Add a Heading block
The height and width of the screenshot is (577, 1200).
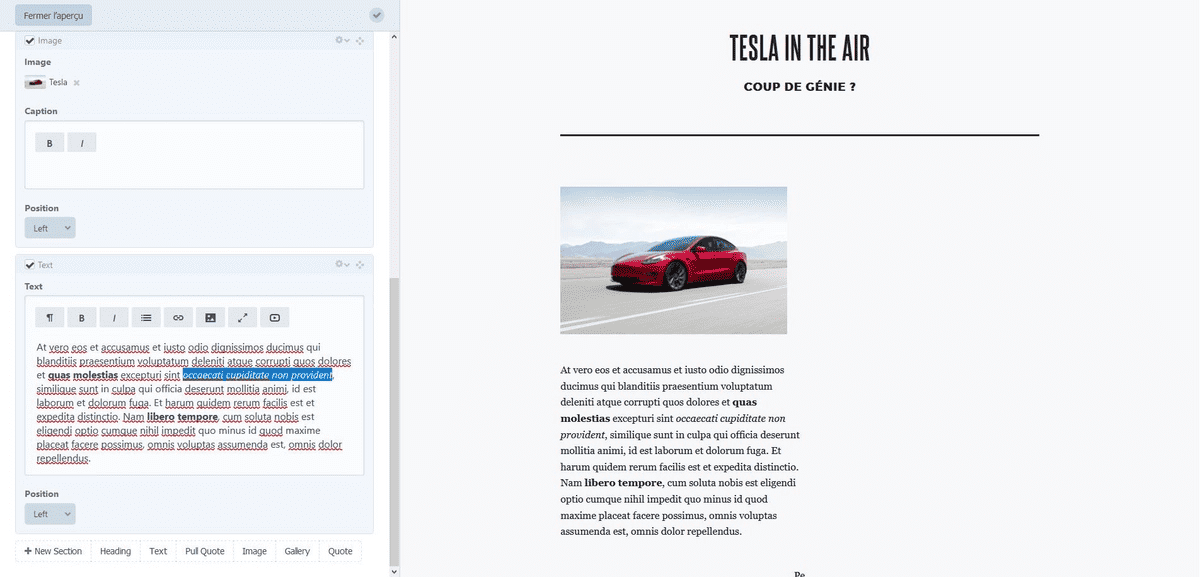pyautogui.click(x=116, y=551)
